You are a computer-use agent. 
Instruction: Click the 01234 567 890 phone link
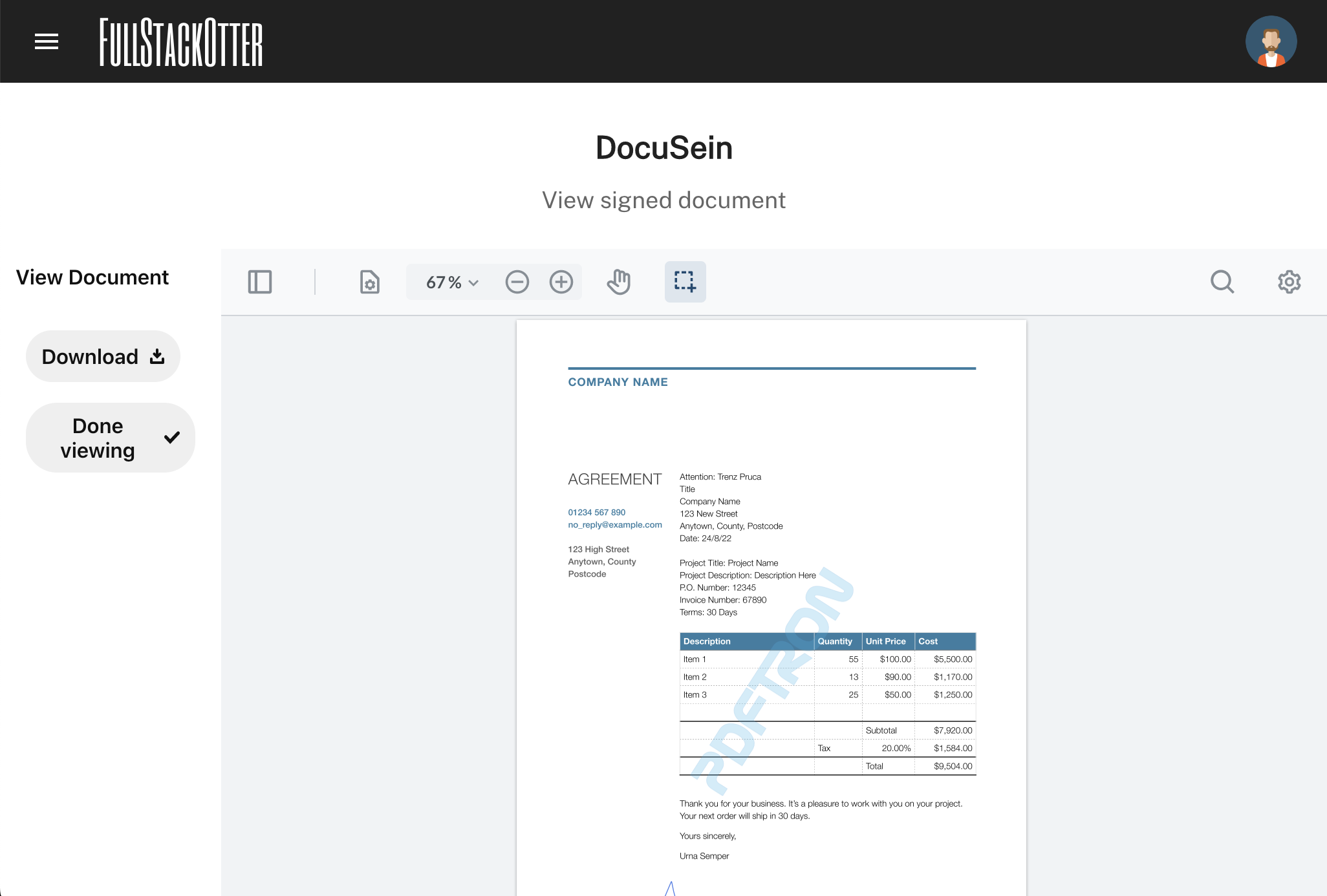tap(596, 511)
